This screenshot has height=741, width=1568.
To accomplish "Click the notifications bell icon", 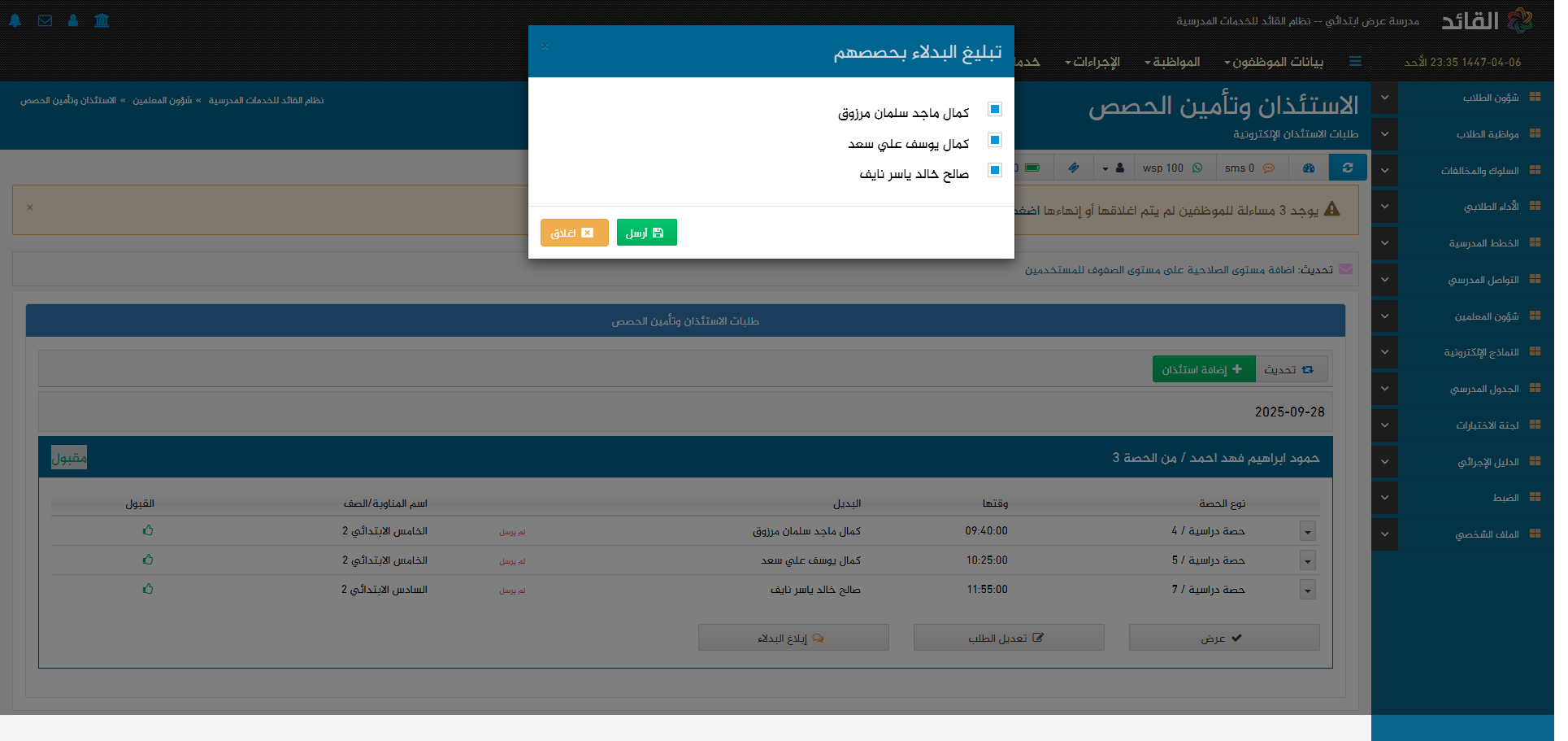I will pos(15,20).
